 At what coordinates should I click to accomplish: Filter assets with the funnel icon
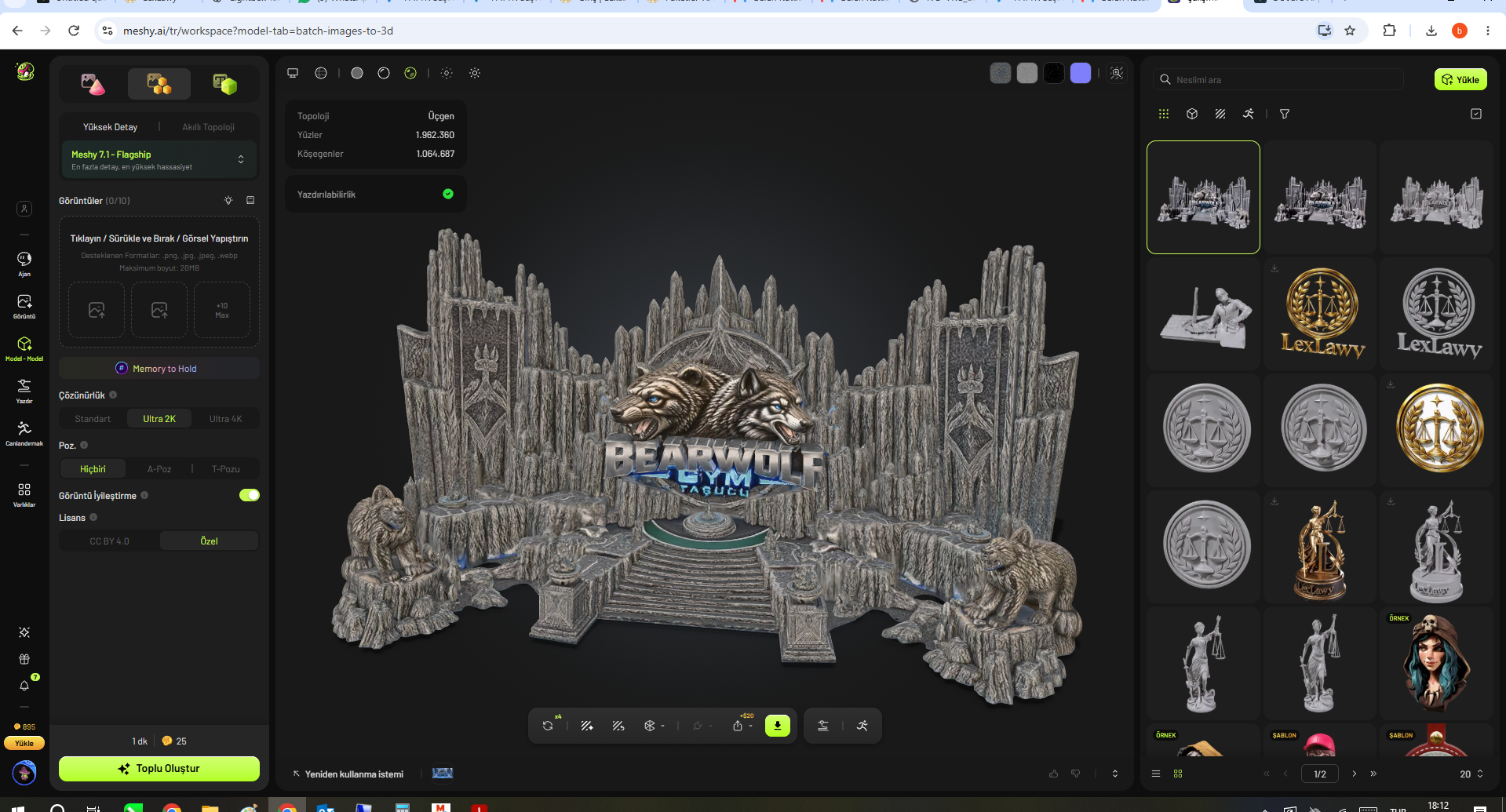coord(1285,114)
